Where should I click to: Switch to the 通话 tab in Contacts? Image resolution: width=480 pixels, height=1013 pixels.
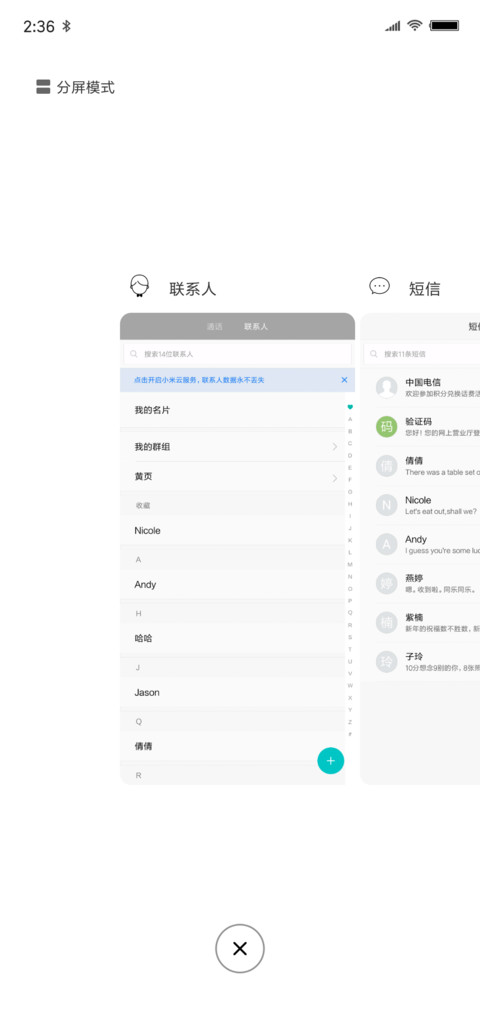coord(214,327)
